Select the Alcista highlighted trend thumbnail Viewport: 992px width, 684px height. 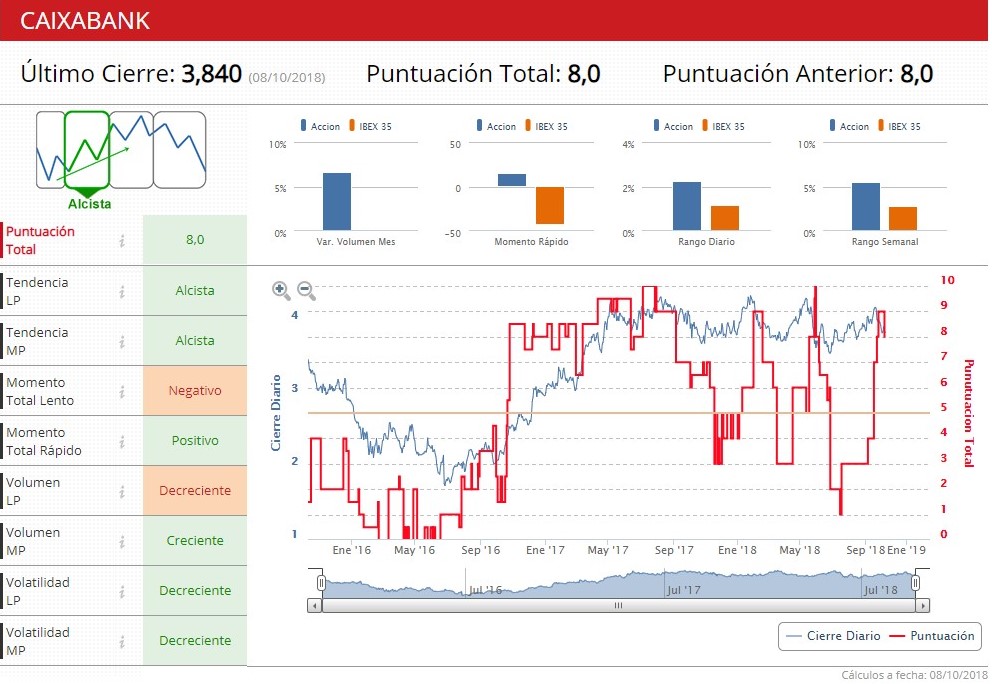87,150
